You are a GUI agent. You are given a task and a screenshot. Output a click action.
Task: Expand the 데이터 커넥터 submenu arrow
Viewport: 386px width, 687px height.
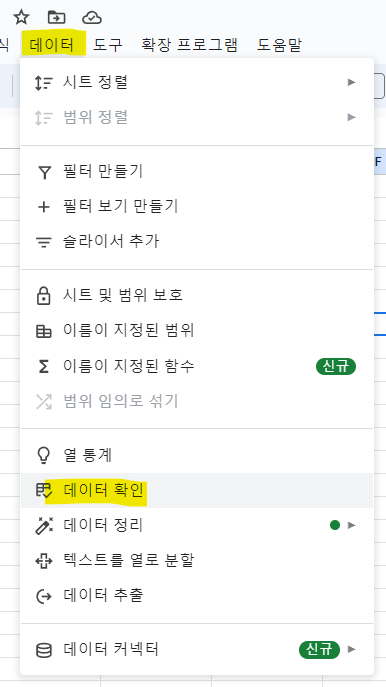tap(351, 649)
